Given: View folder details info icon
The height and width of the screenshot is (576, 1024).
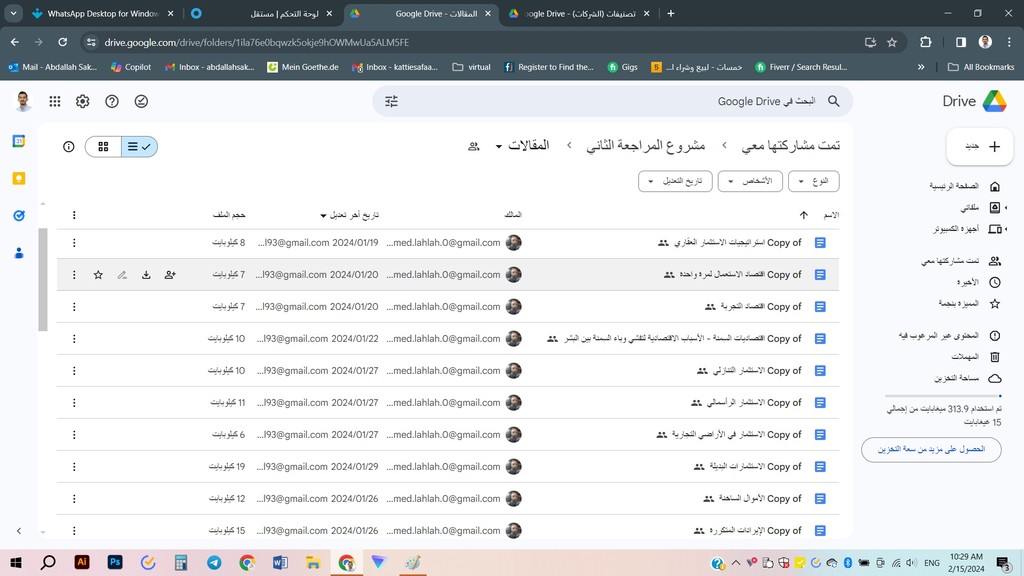Looking at the screenshot, I should [69, 146].
